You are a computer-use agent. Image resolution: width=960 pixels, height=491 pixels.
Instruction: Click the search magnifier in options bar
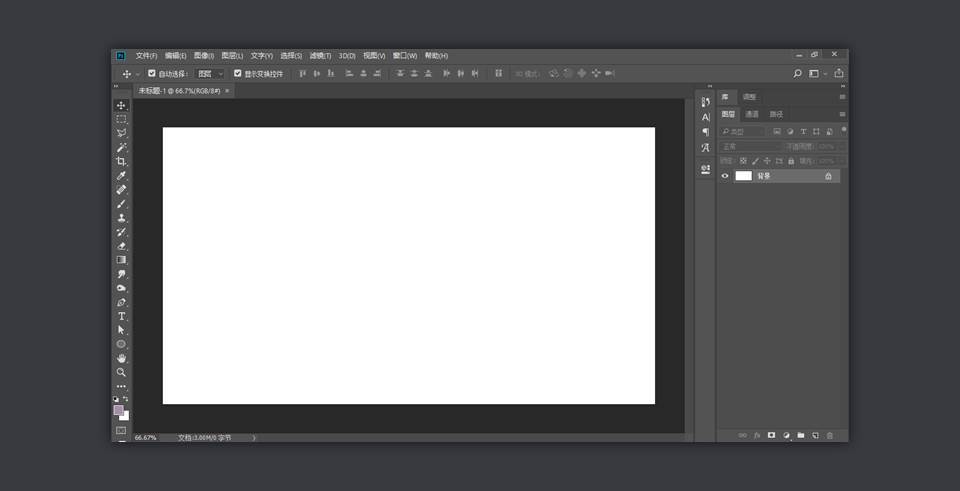point(797,73)
